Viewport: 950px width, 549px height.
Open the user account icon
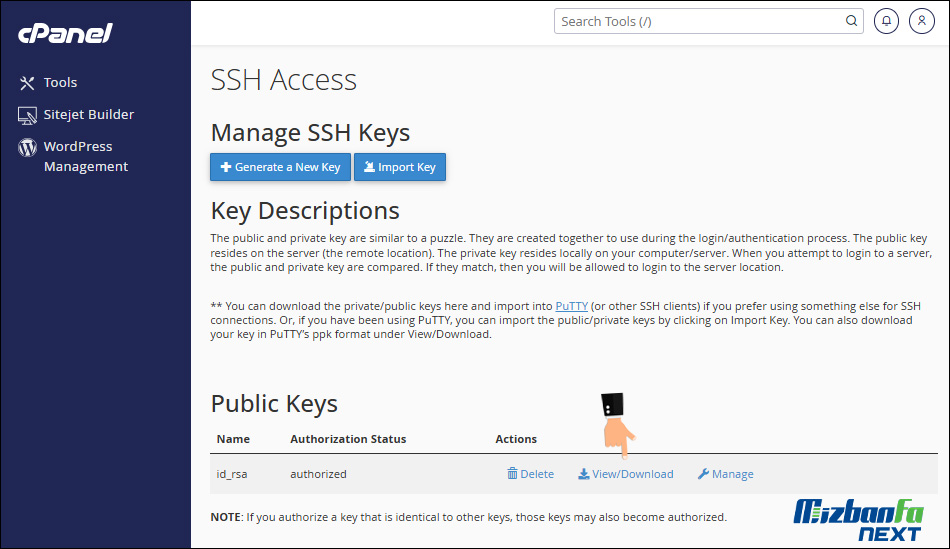[922, 21]
